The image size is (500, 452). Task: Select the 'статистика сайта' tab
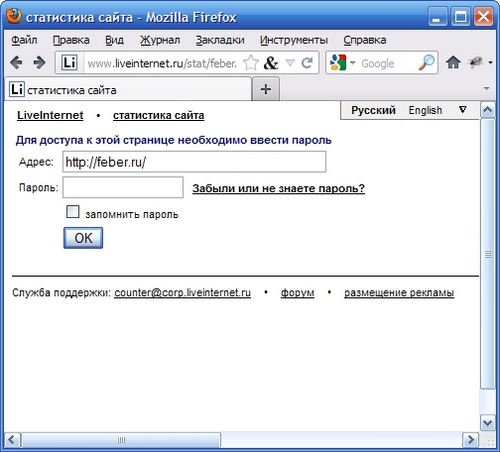(128, 89)
